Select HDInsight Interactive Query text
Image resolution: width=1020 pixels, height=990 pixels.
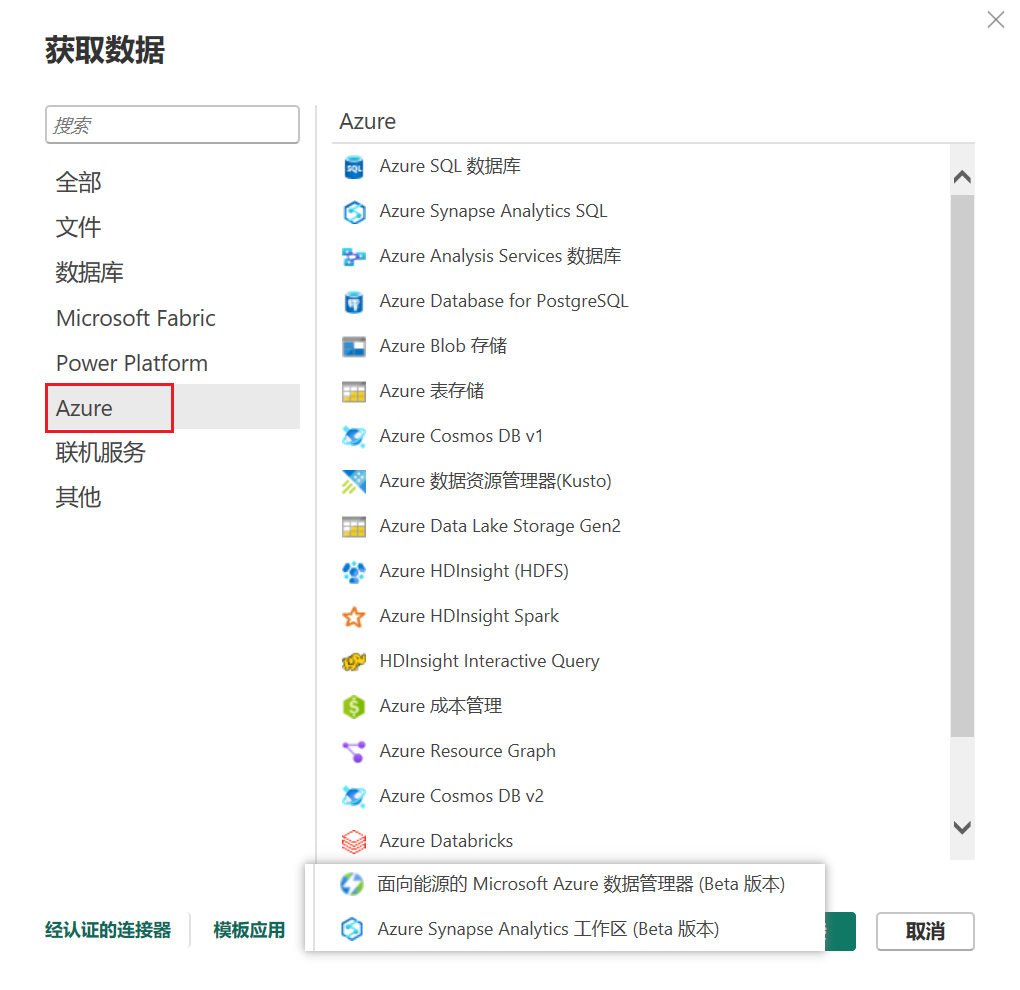point(489,661)
